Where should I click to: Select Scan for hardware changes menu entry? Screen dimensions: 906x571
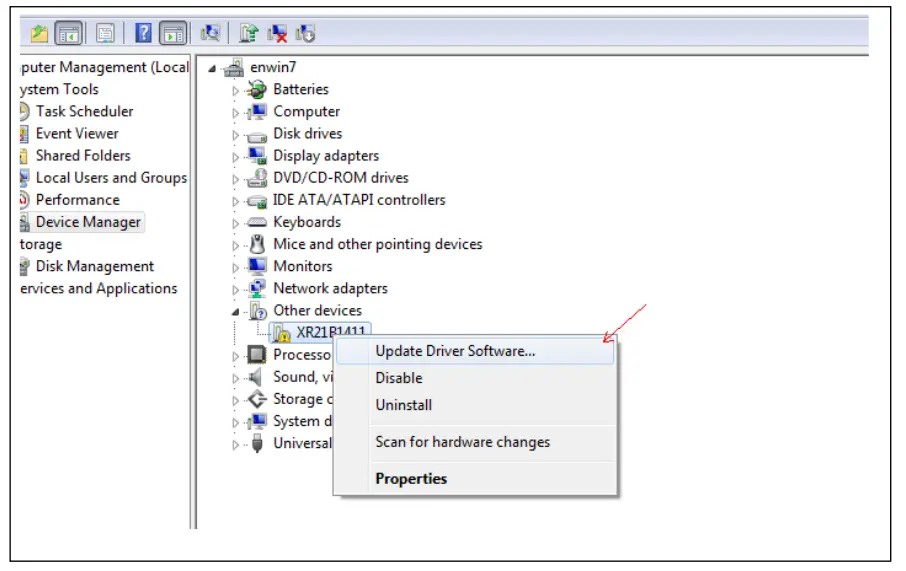475,442
